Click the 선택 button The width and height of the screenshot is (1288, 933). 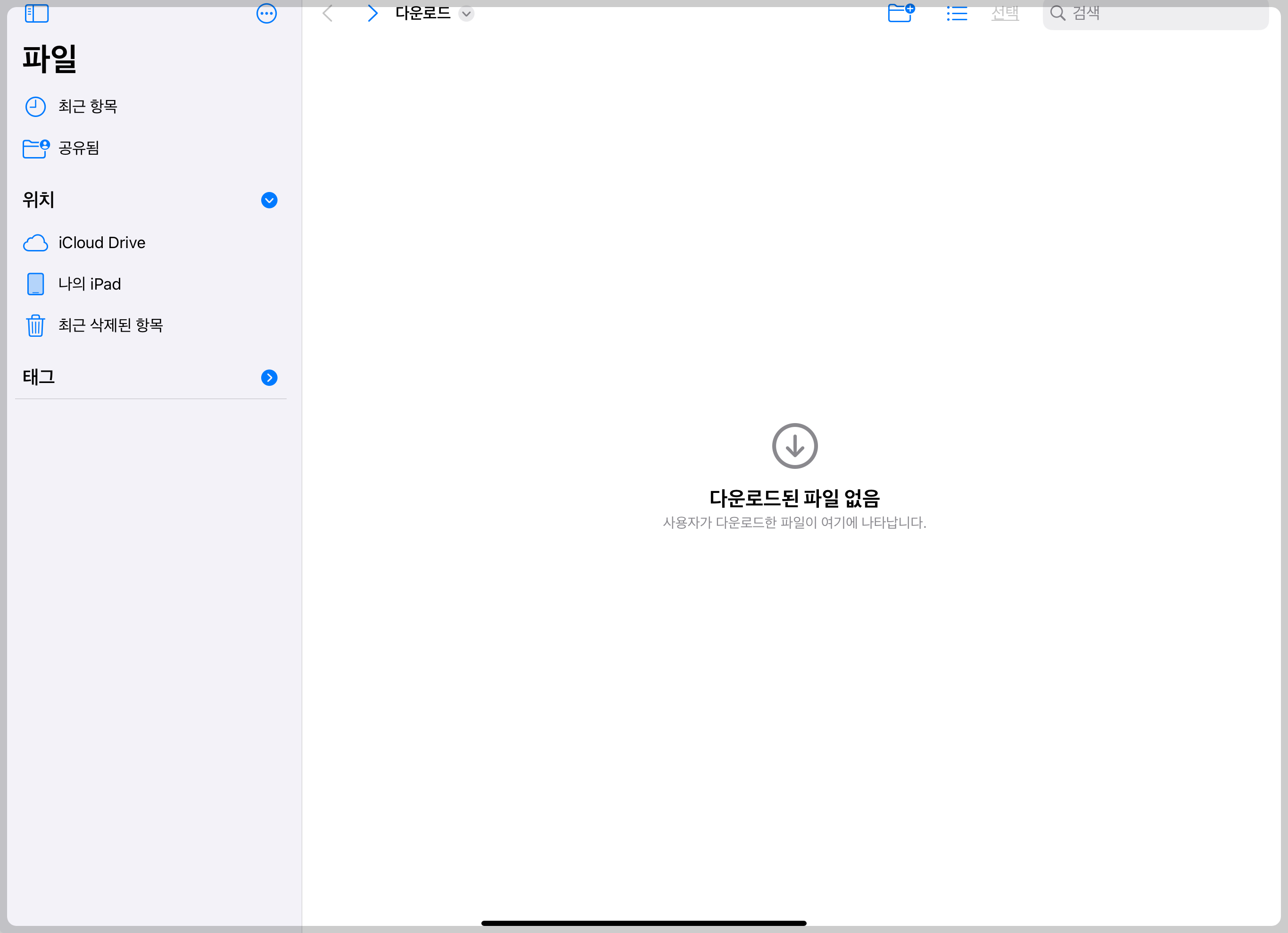[x=1005, y=13]
